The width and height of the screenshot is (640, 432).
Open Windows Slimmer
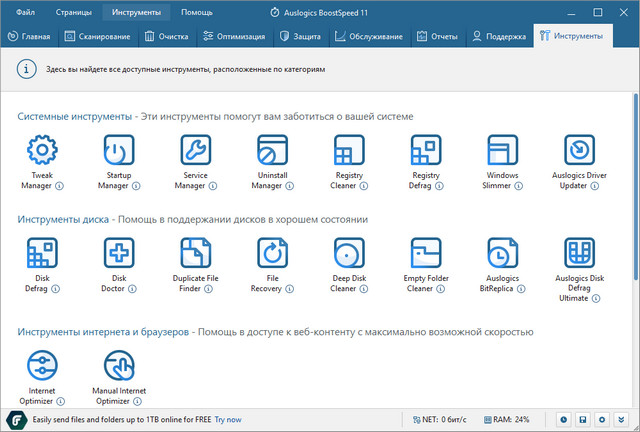click(x=502, y=151)
